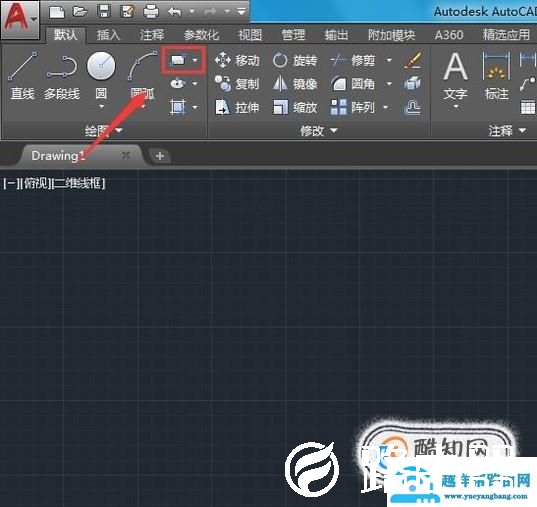Viewport: 537px width, 507px height.
Task: Expand the 修改 panel title
Action: (x=319, y=131)
